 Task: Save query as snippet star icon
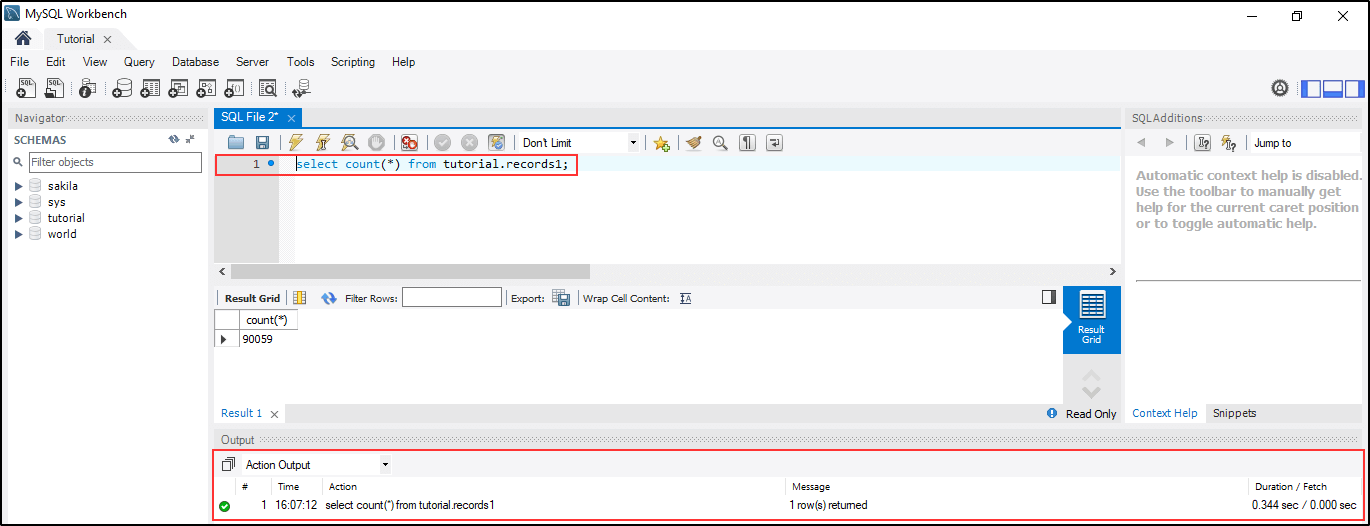pos(661,143)
